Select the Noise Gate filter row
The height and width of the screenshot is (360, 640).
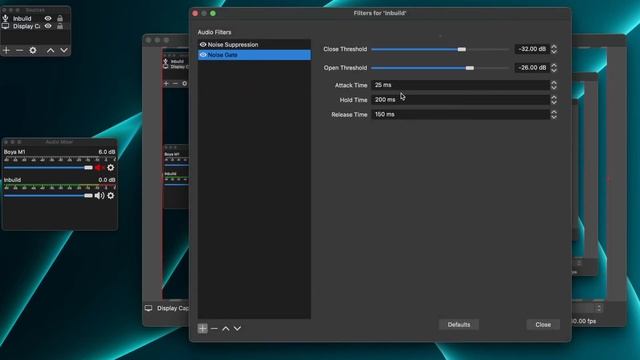[254, 55]
